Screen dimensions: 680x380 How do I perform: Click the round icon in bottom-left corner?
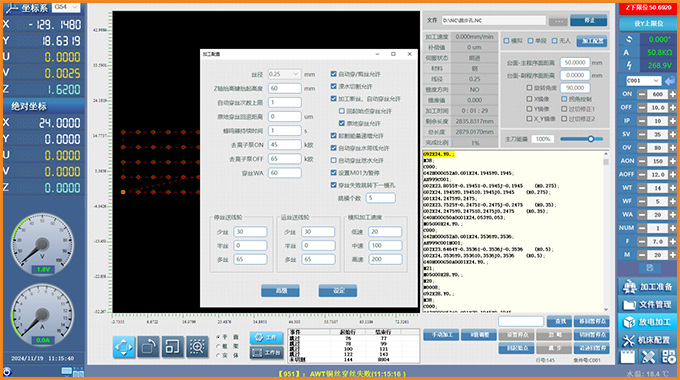click(7, 372)
